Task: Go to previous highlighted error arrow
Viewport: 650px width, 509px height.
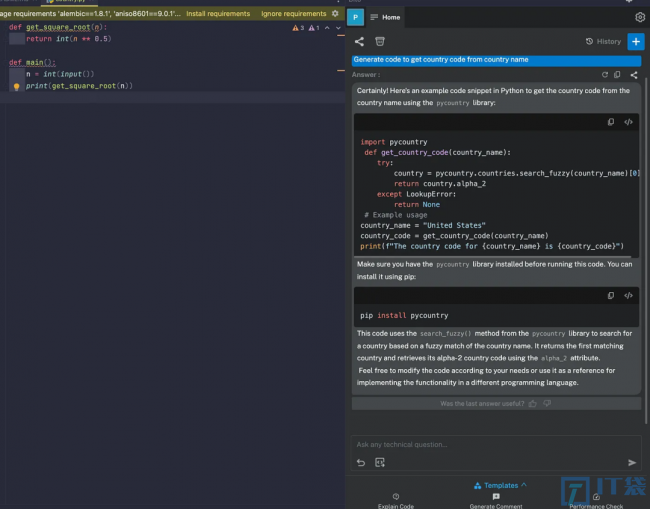Action: tap(327, 28)
